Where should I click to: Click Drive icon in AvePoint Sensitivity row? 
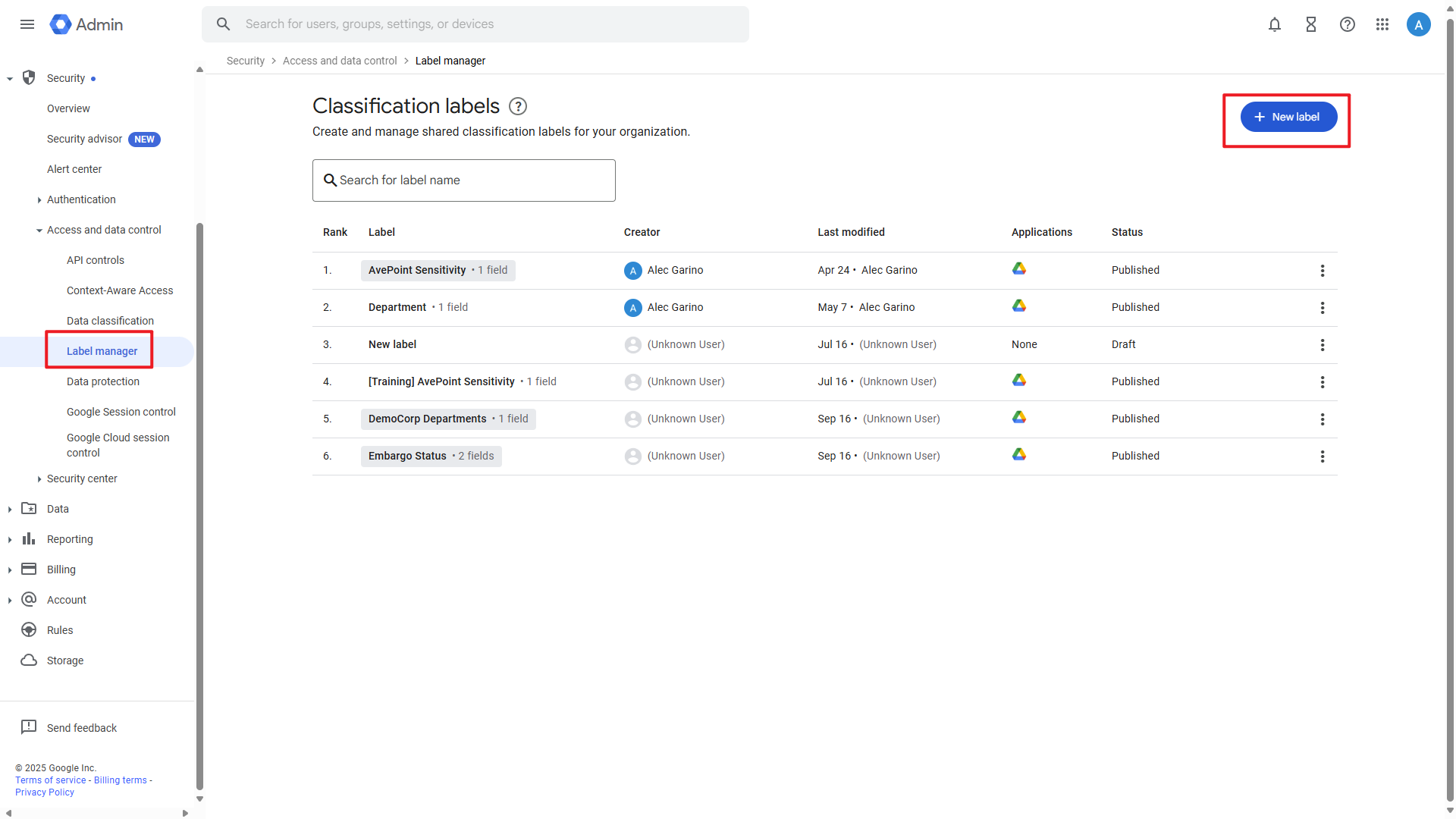(x=1019, y=269)
